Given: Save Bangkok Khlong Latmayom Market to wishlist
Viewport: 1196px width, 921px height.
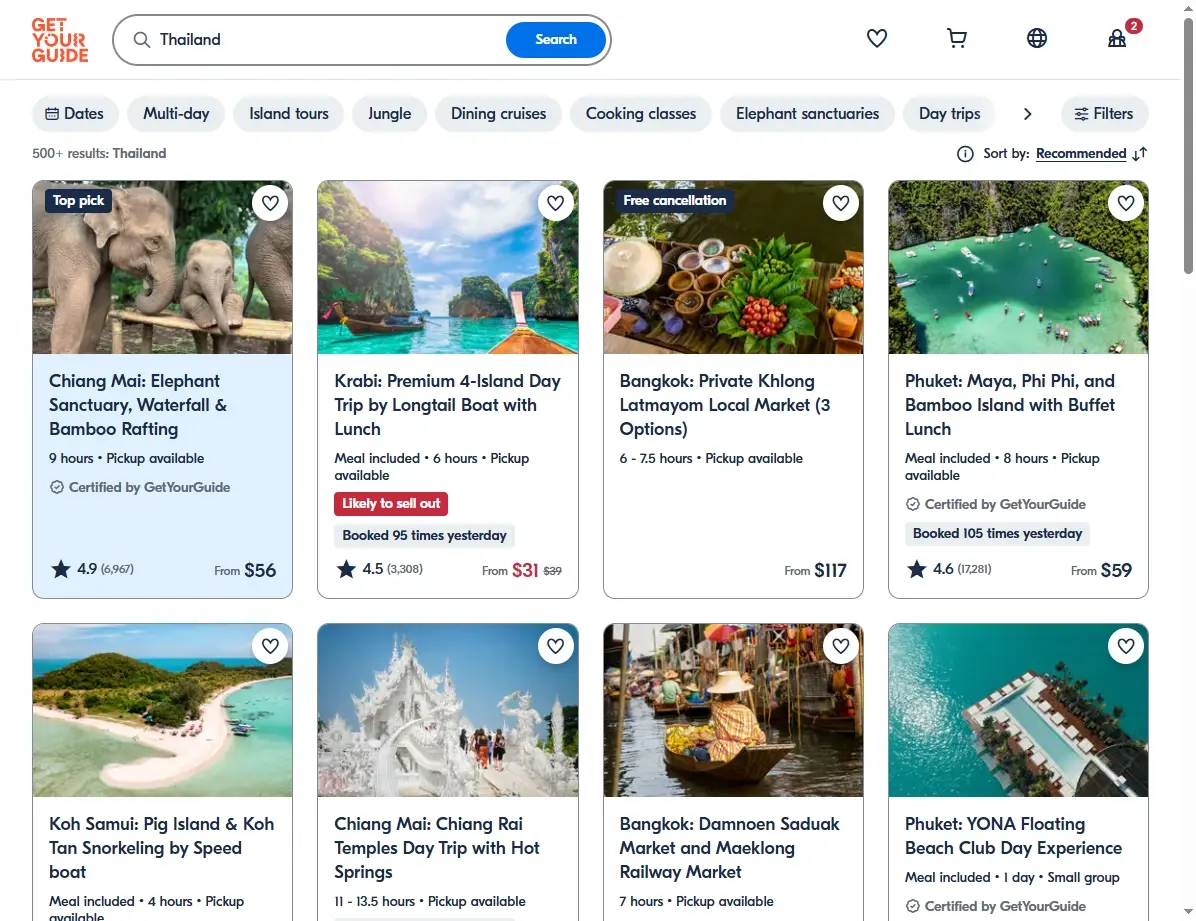Looking at the screenshot, I should tap(841, 203).
